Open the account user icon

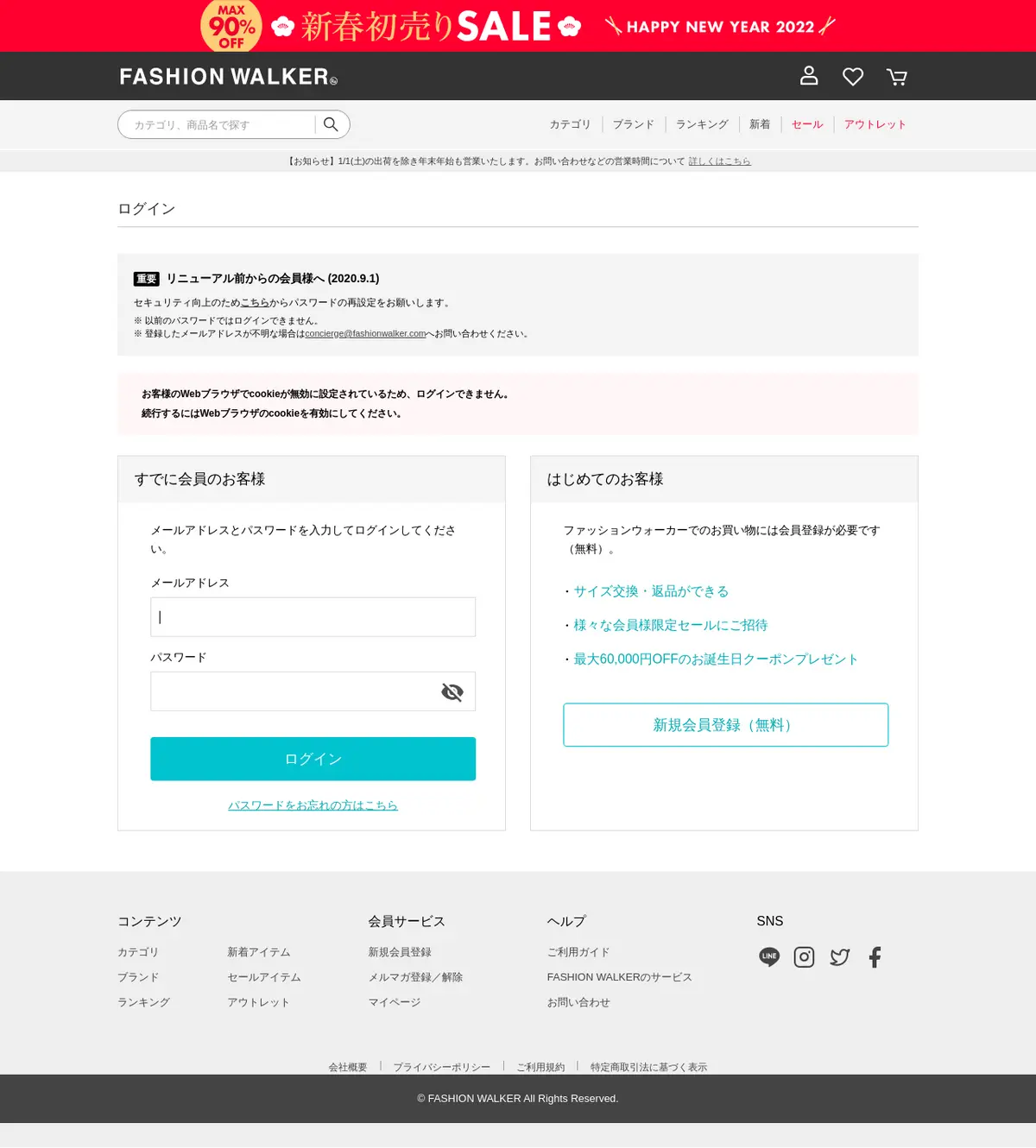(809, 76)
